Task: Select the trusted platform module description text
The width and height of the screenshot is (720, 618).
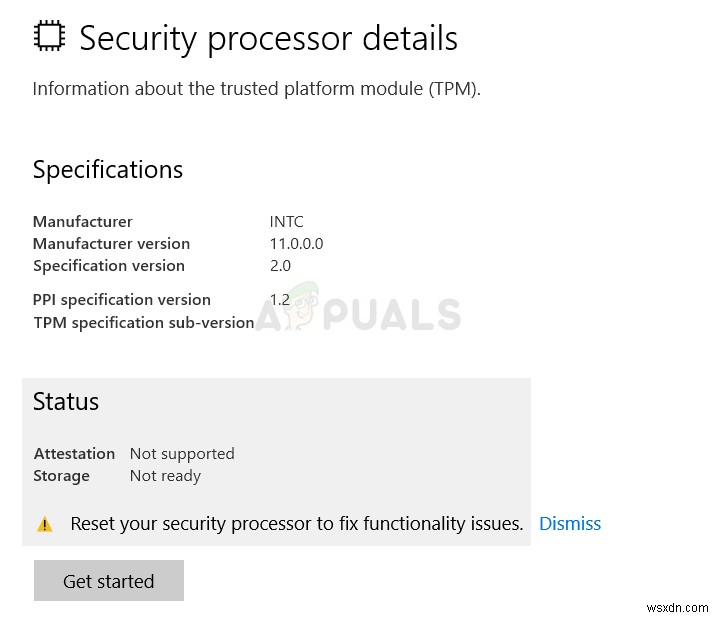Action: pyautogui.click(x=256, y=88)
